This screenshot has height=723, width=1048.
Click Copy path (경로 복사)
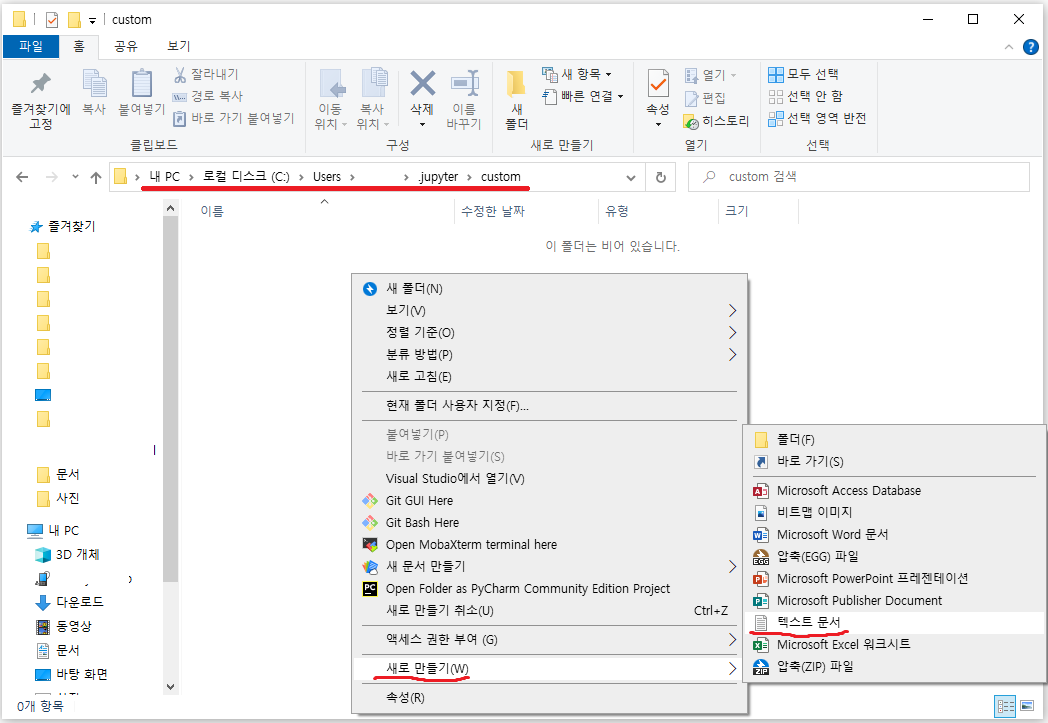(208, 96)
